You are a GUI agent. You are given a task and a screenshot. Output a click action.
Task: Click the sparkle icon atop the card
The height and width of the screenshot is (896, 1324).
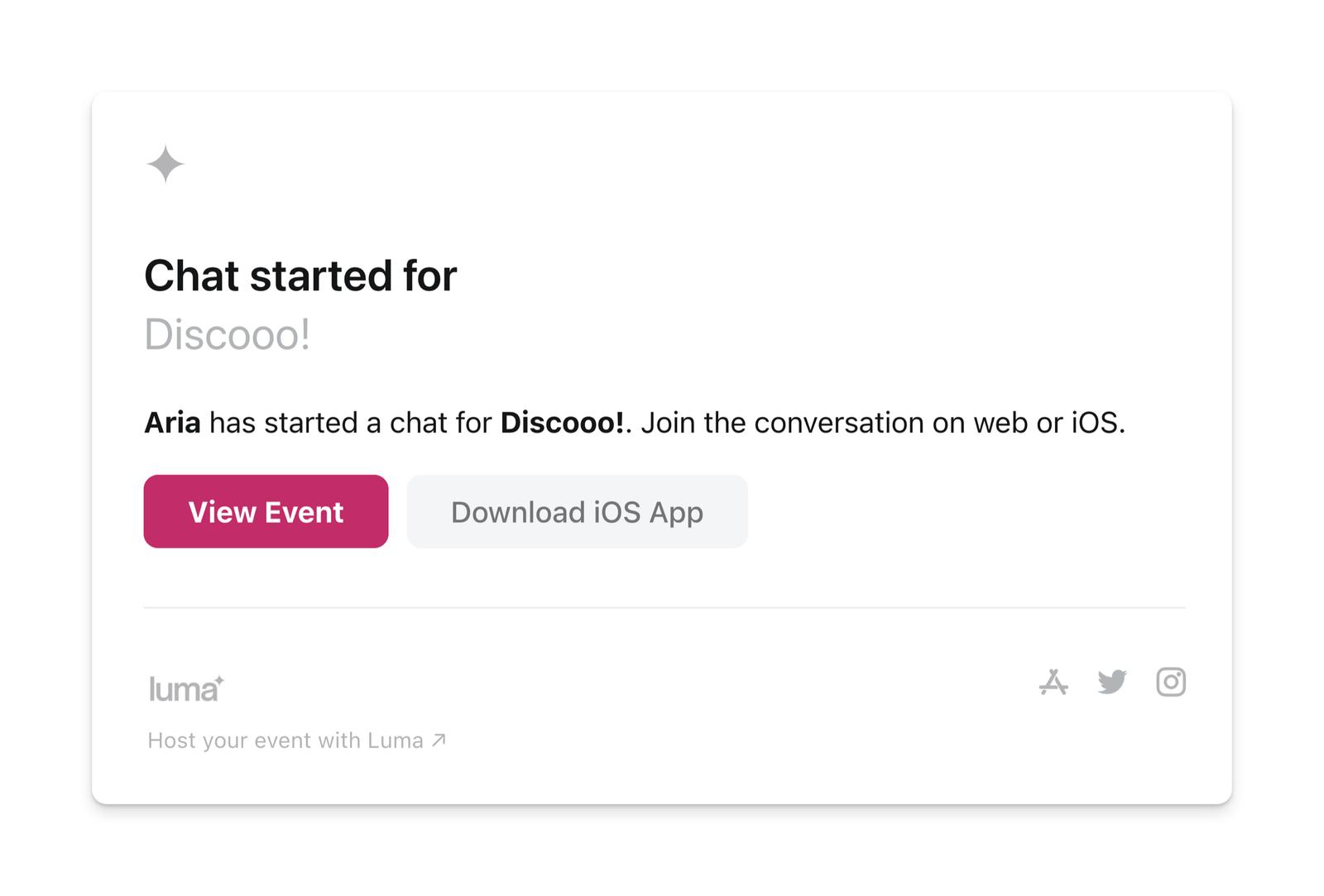[165, 163]
